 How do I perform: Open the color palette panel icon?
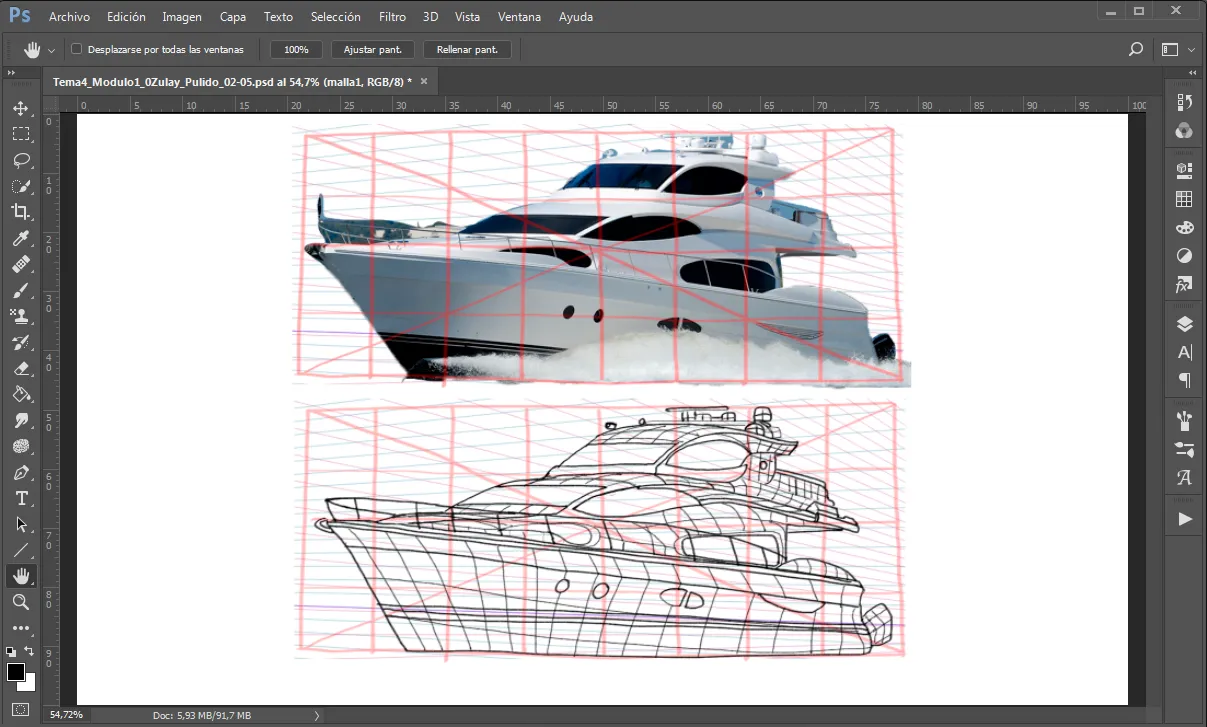(x=1185, y=227)
